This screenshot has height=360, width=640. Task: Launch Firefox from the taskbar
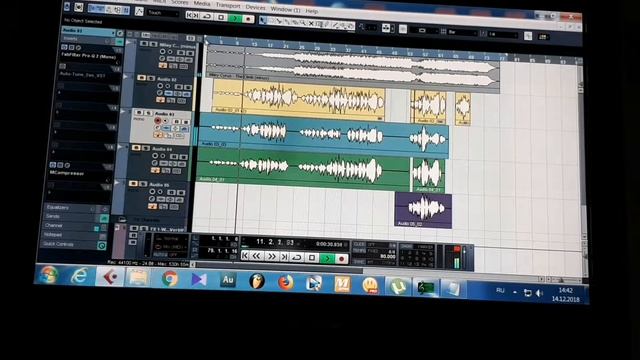[x=286, y=282]
